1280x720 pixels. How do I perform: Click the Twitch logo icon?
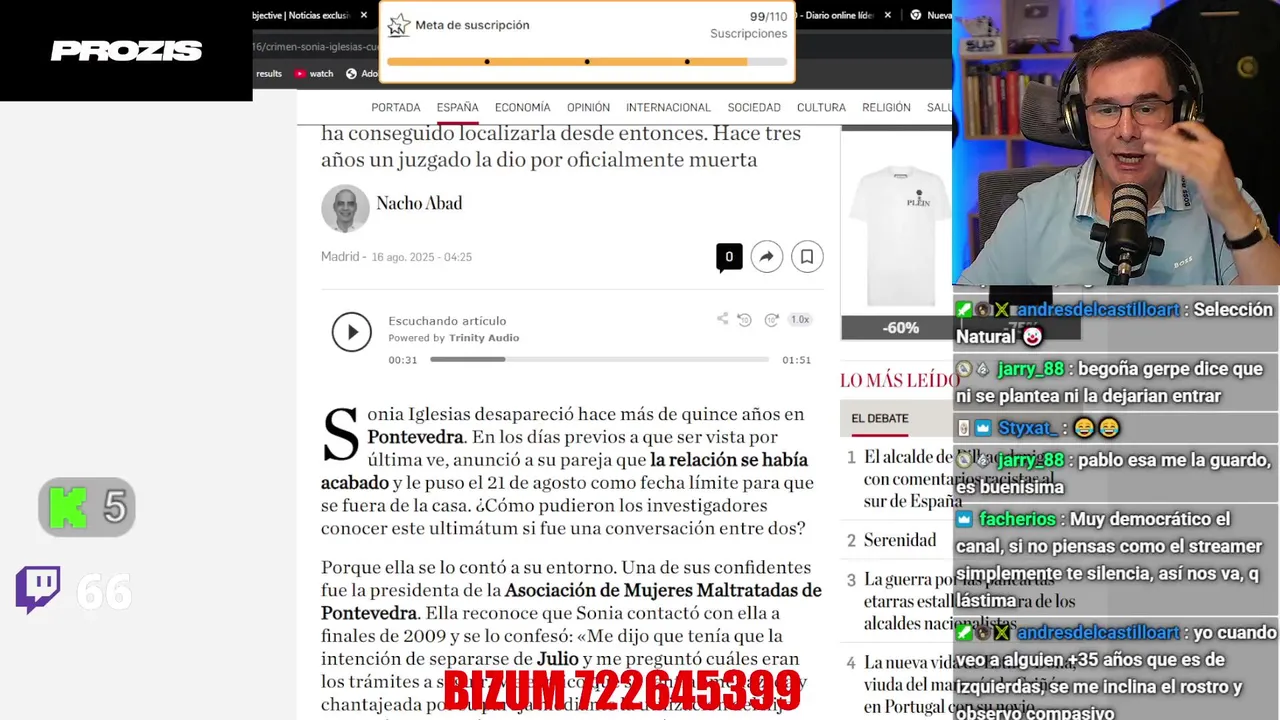click(38, 589)
